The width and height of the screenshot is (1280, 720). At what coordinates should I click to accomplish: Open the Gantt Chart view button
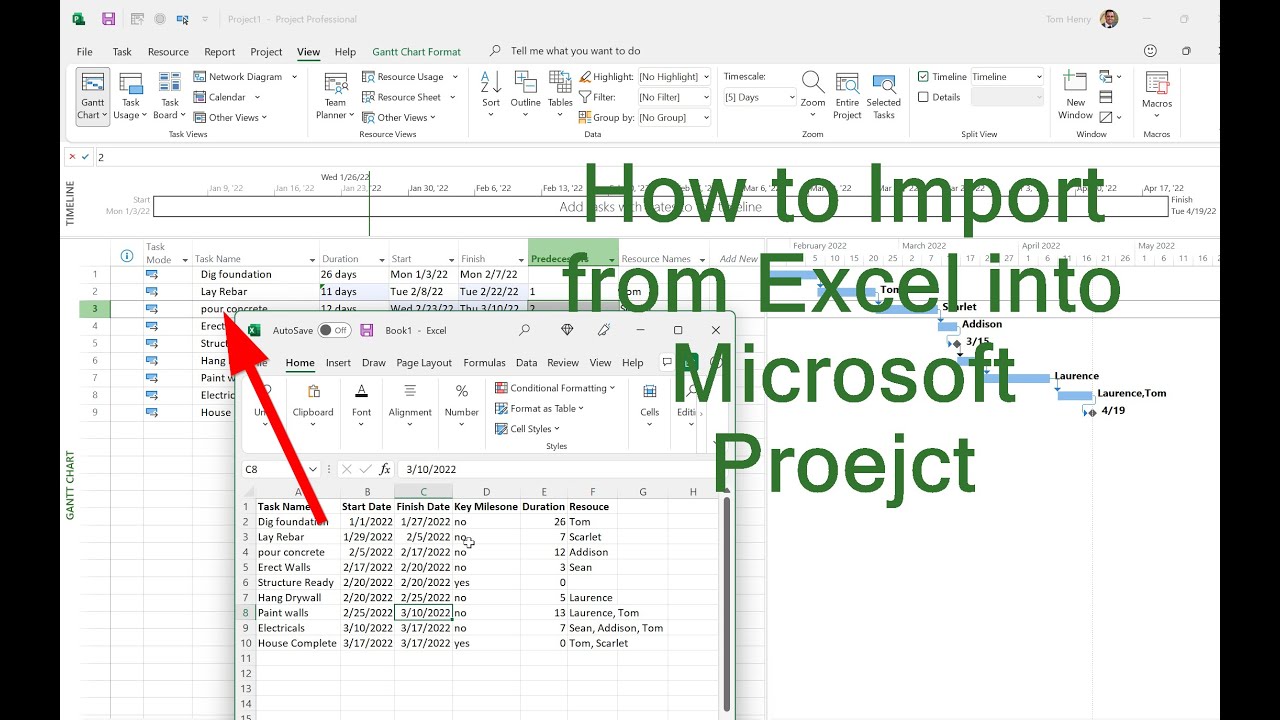[93, 96]
